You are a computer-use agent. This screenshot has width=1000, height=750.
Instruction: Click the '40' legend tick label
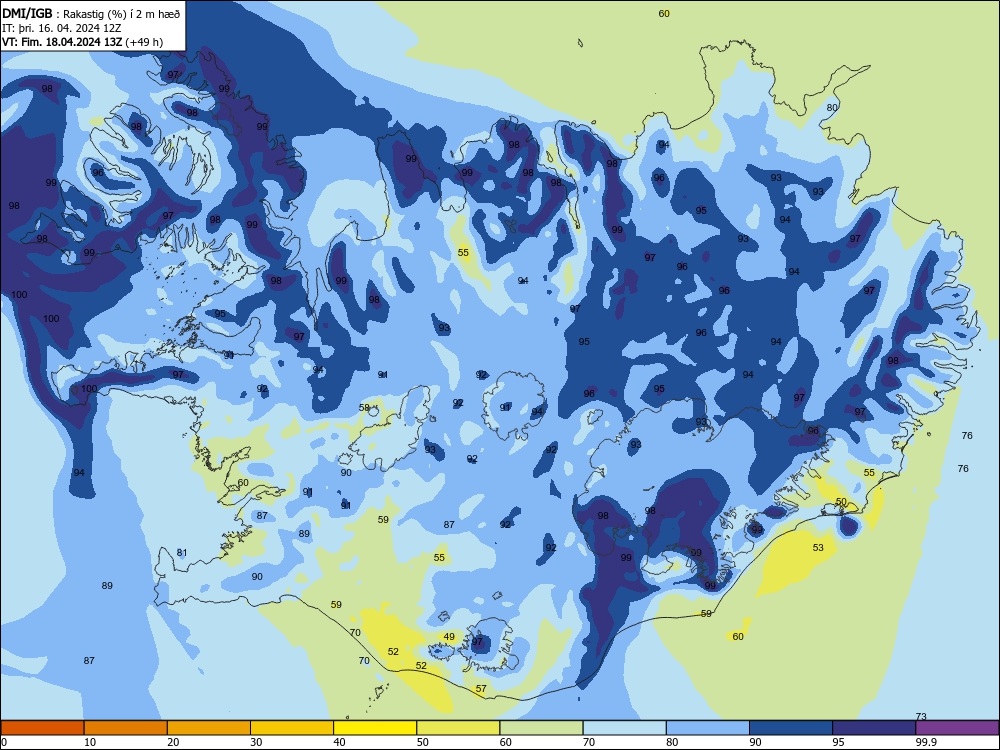[339, 742]
